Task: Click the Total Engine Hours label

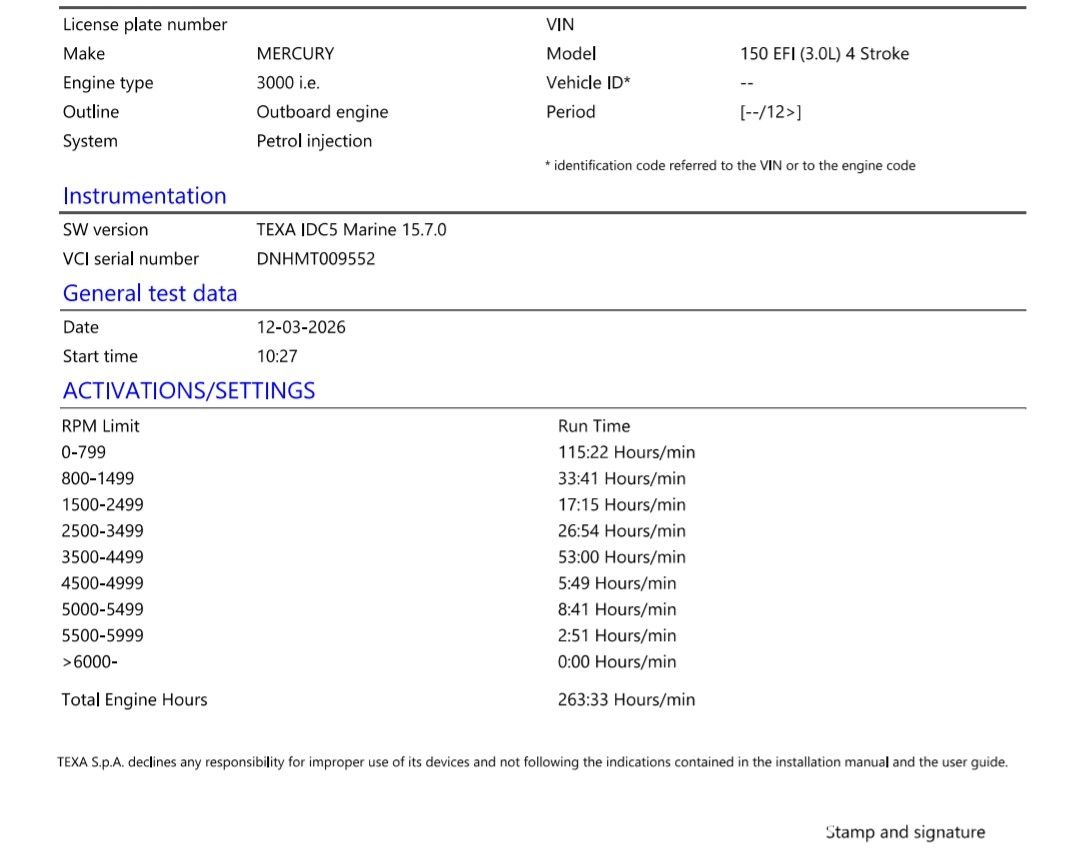Action: click(134, 700)
